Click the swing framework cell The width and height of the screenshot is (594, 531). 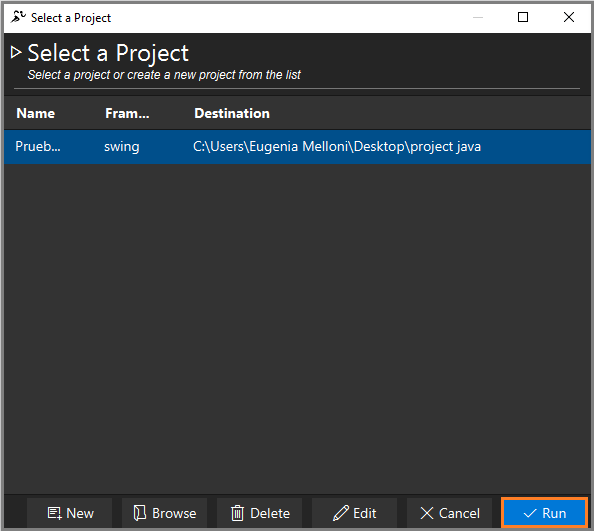click(x=122, y=147)
